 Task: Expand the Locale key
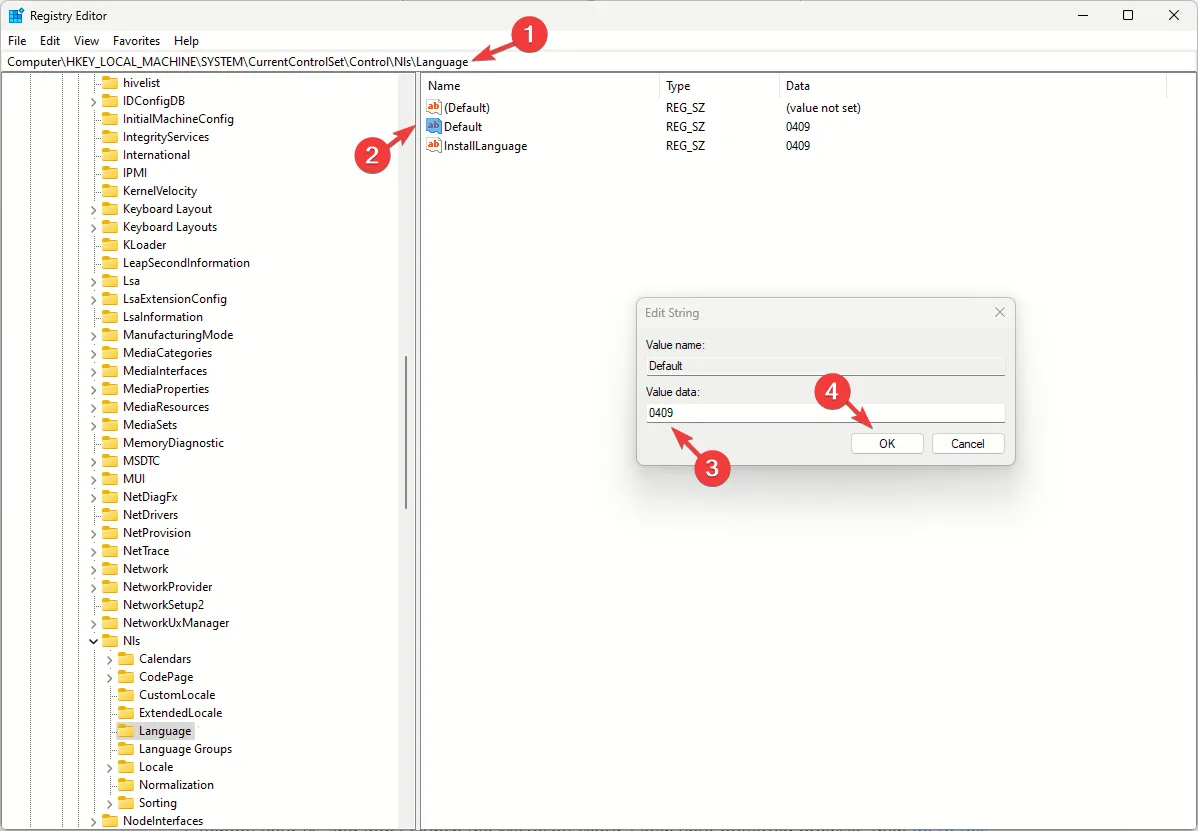click(109, 768)
